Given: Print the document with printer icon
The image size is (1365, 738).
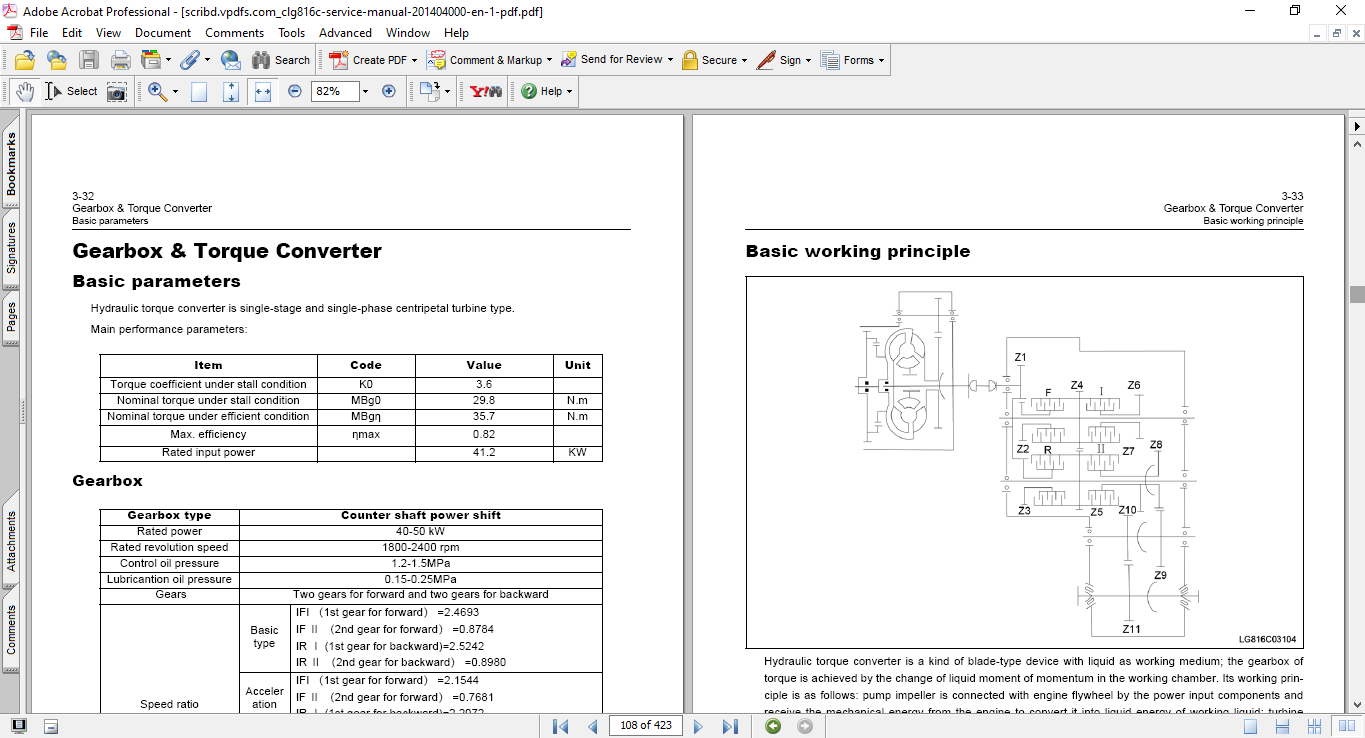Looking at the screenshot, I should coord(121,60).
